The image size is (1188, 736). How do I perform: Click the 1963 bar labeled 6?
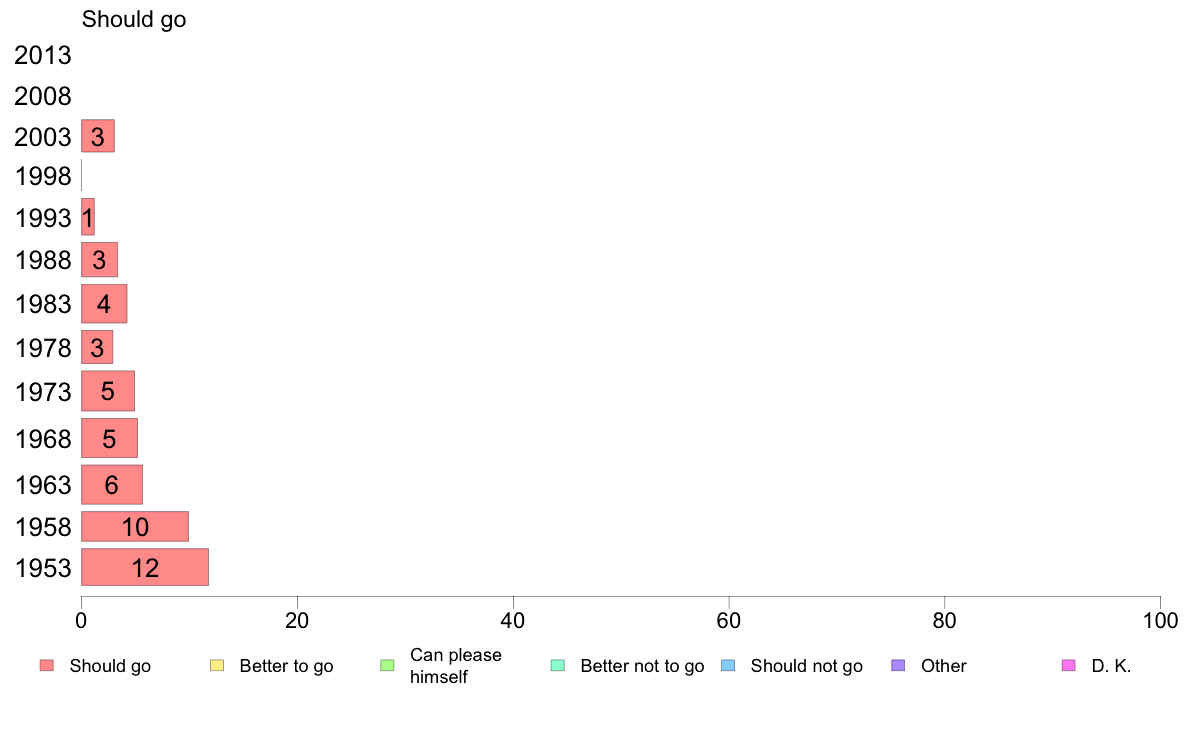[111, 485]
